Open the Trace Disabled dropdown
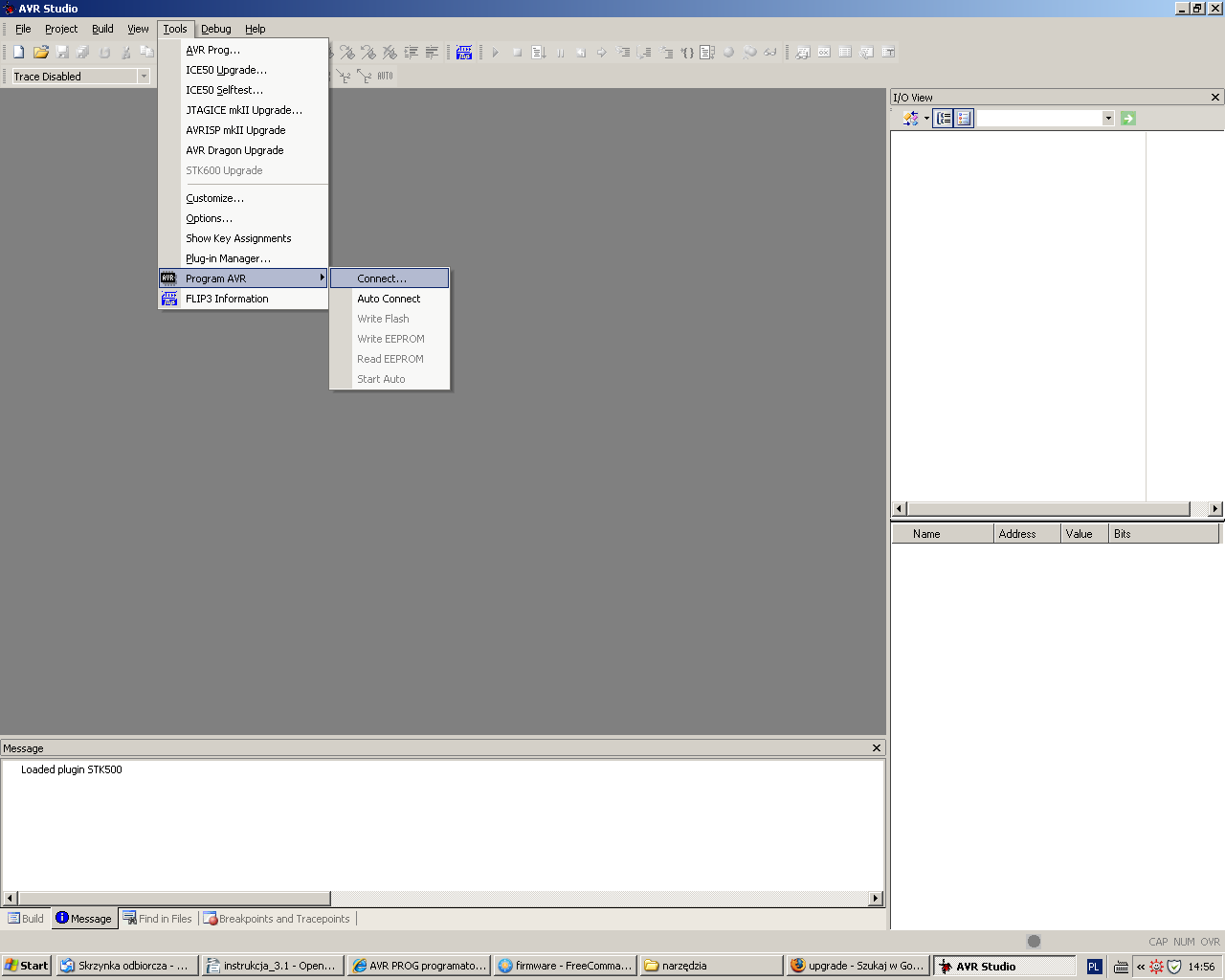Image resolution: width=1225 pixels, height=980 pixels. click(x=144, y=77)
